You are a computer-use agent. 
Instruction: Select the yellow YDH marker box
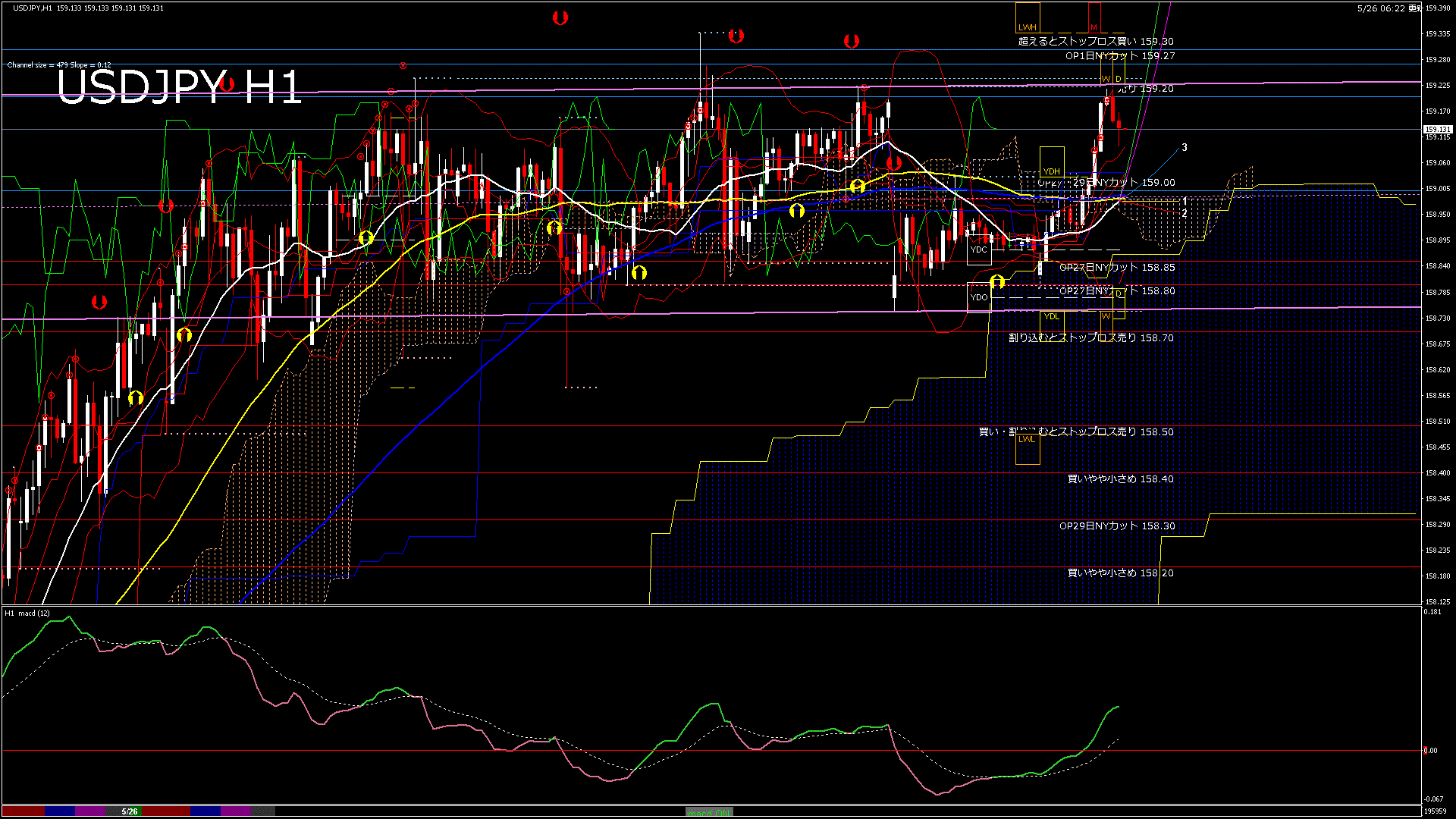[1052, 162]
